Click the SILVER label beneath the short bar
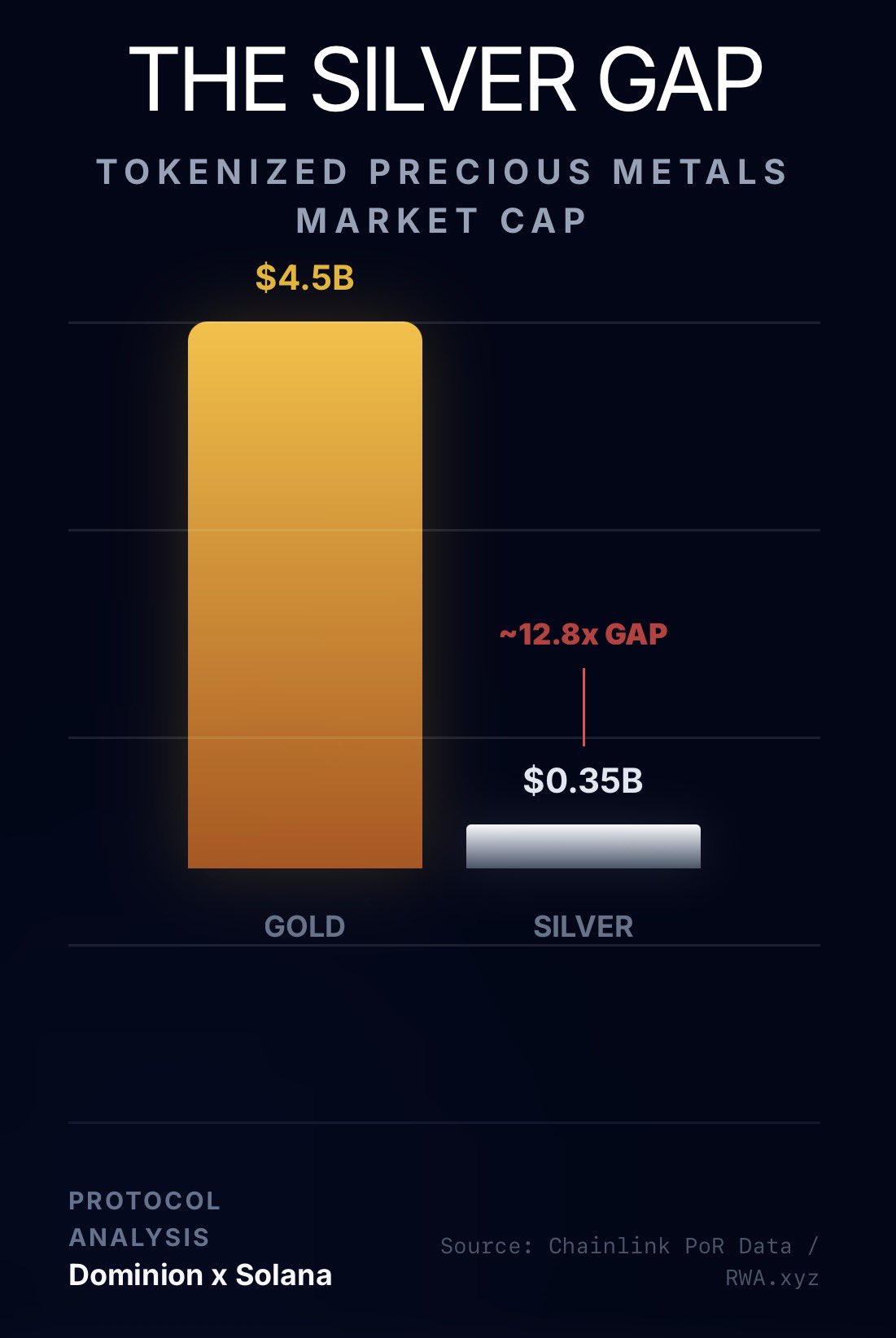The width and height of the screenshot is (896, 1338). tap(583, 926)
